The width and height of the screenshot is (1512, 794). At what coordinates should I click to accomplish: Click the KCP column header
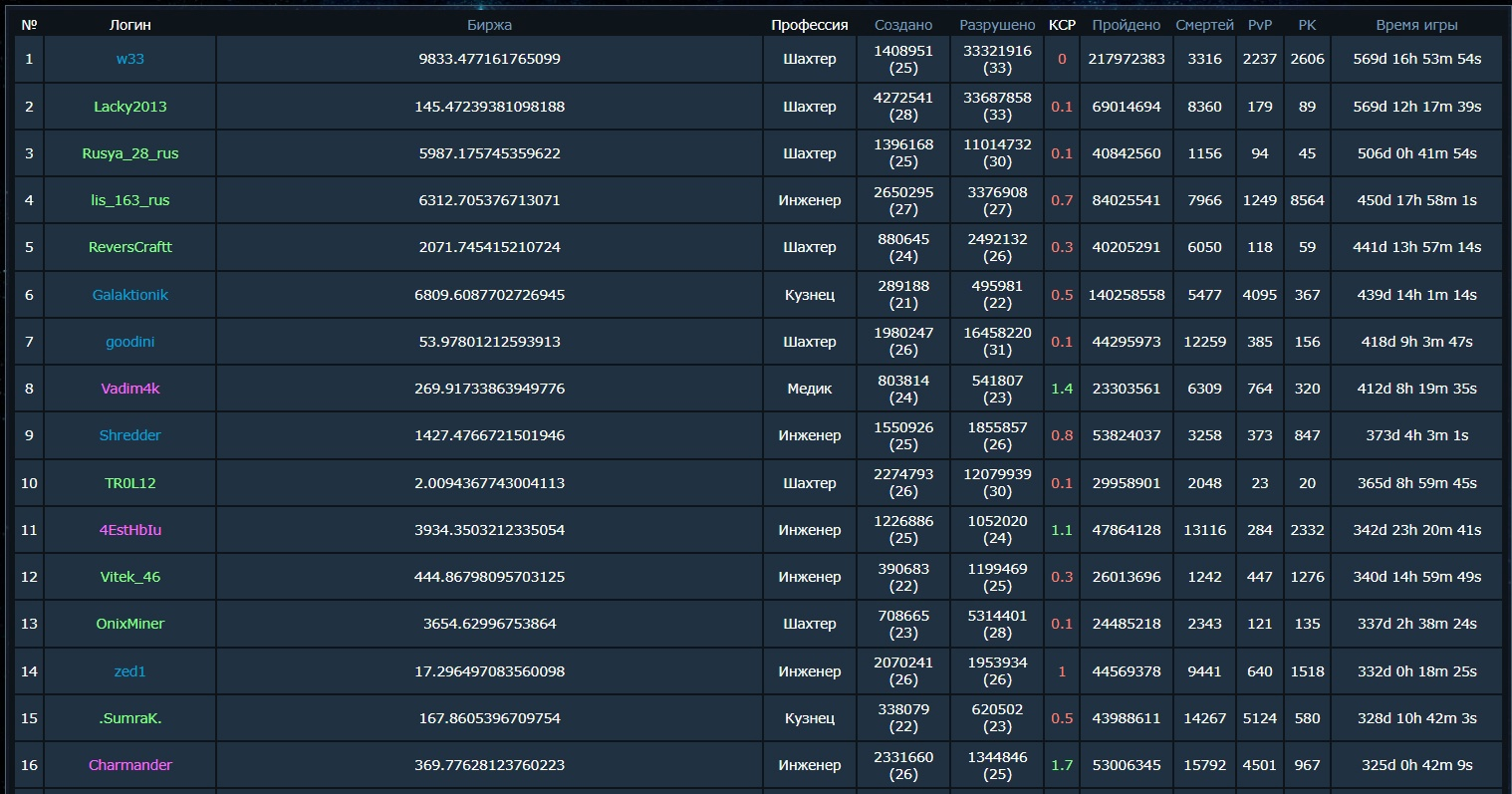click(1062, 25)
